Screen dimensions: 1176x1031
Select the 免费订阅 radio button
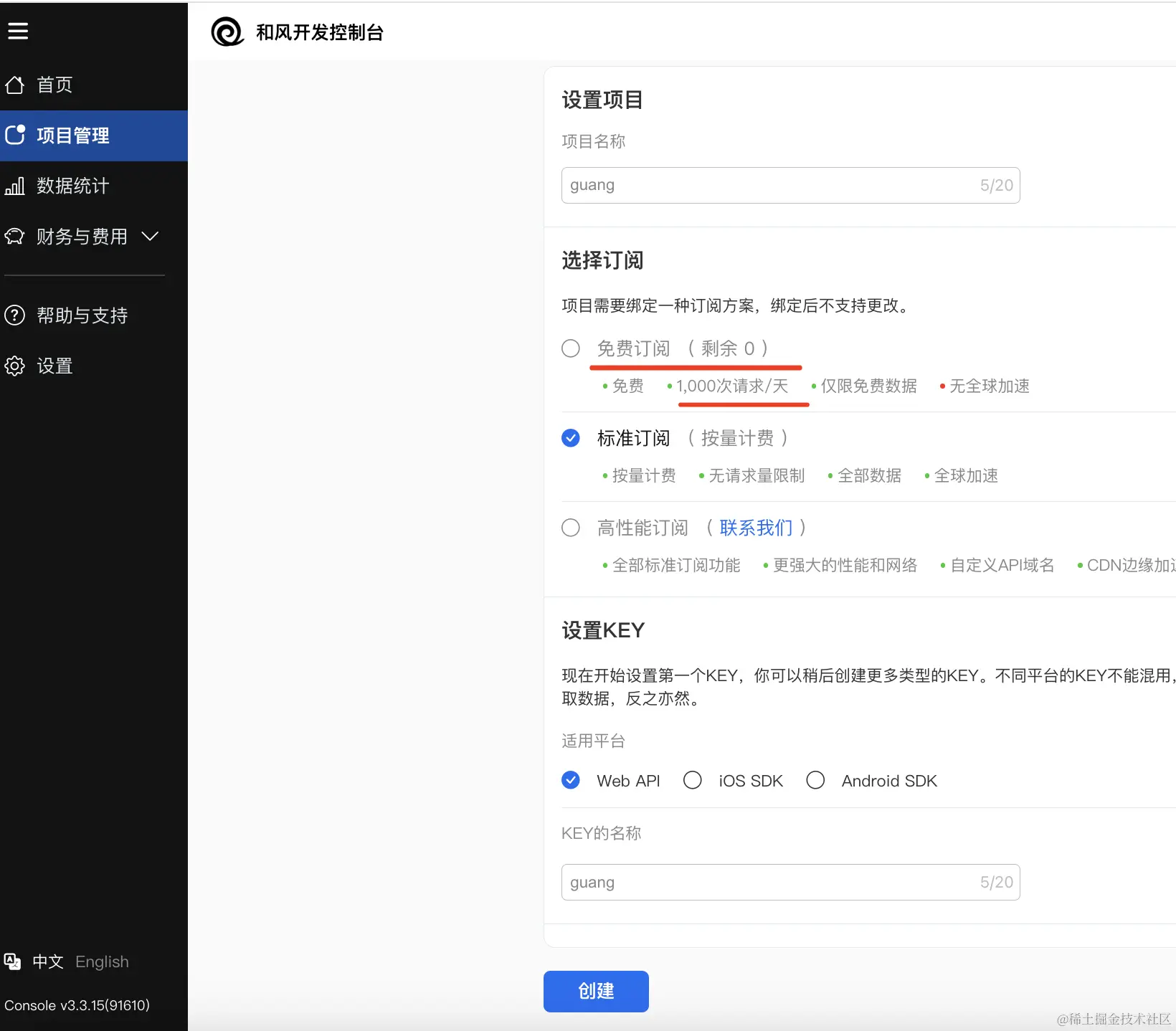tap(571, 348)
